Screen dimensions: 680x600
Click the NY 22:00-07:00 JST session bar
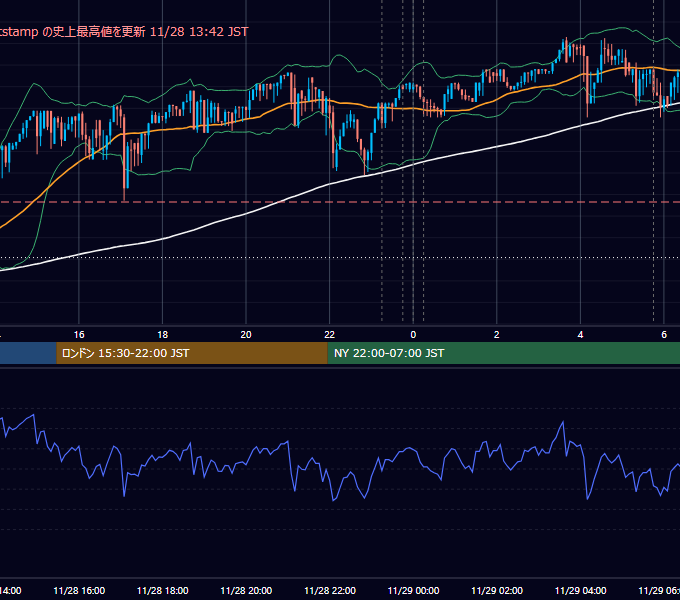[x=503, y=353]
